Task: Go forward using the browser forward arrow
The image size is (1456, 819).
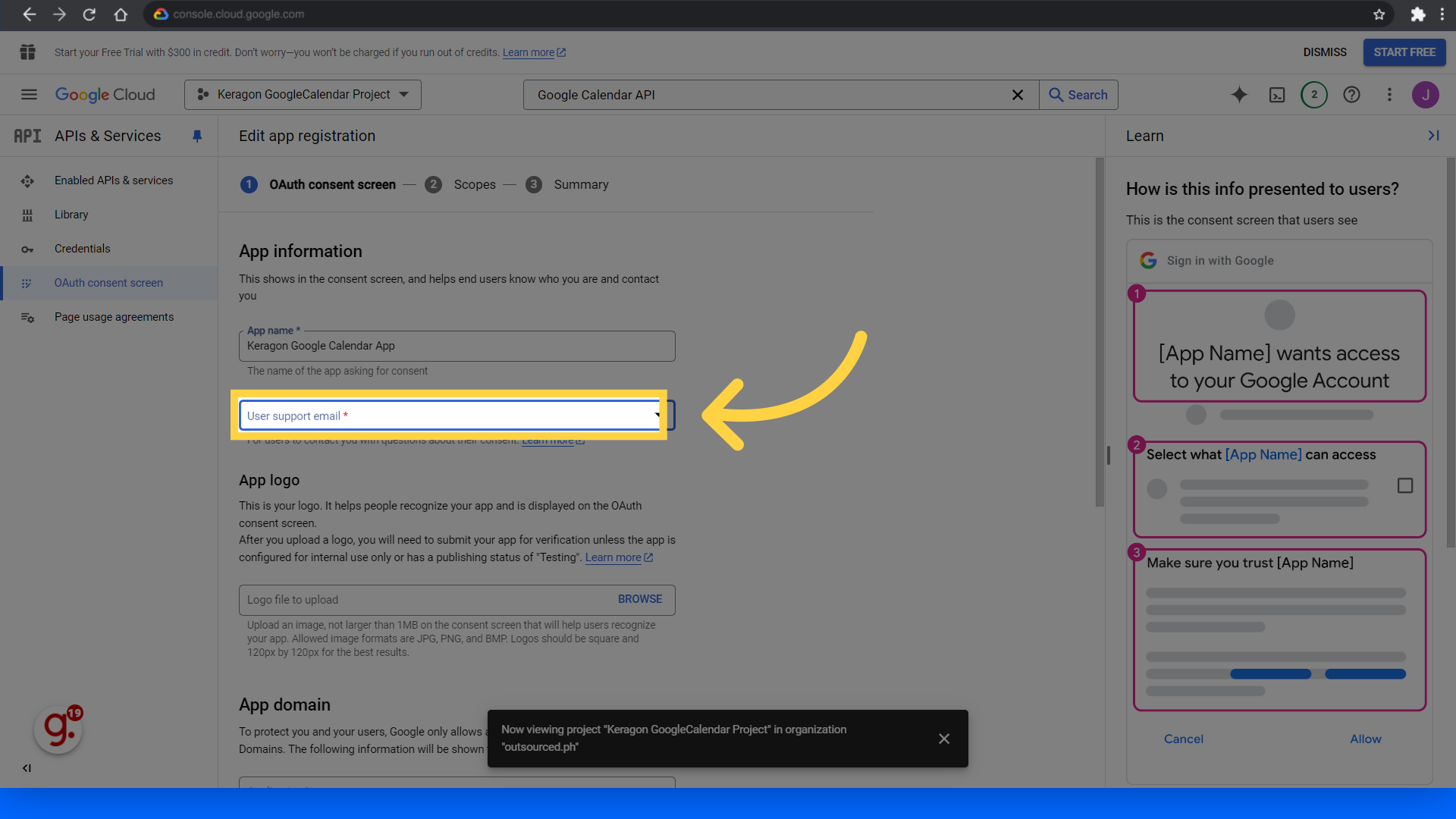Action: 59,14
